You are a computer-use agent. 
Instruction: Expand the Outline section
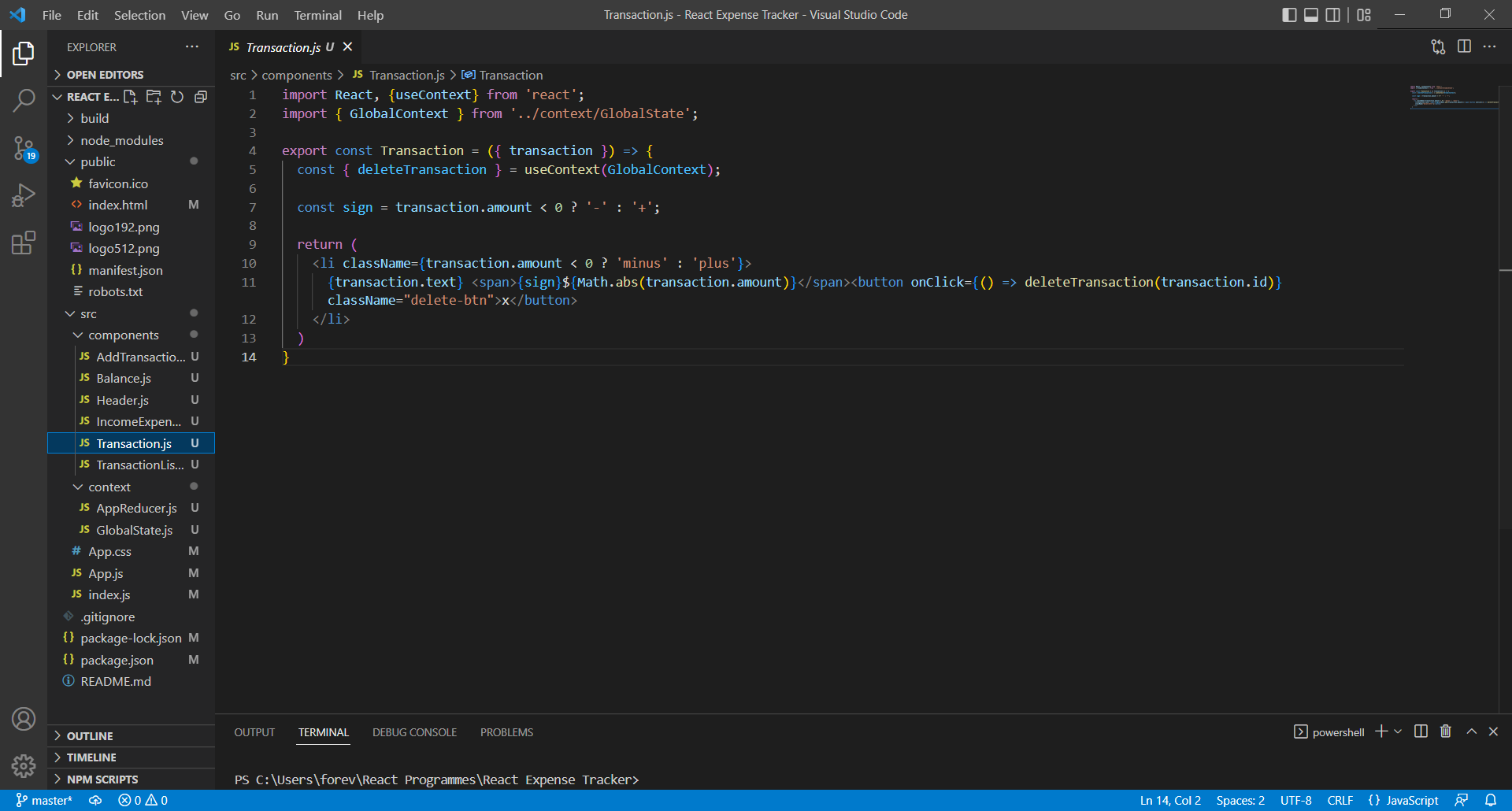(131, 735)
